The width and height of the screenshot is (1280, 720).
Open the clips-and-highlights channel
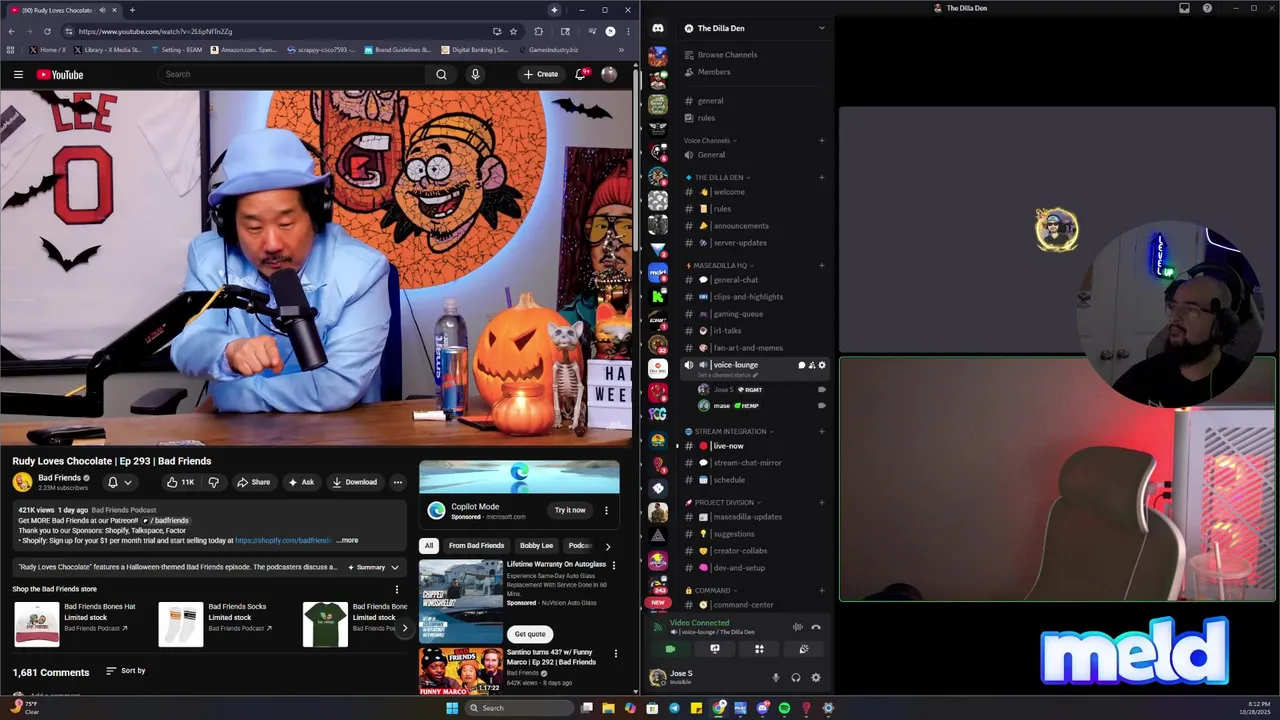click(755, 297)
